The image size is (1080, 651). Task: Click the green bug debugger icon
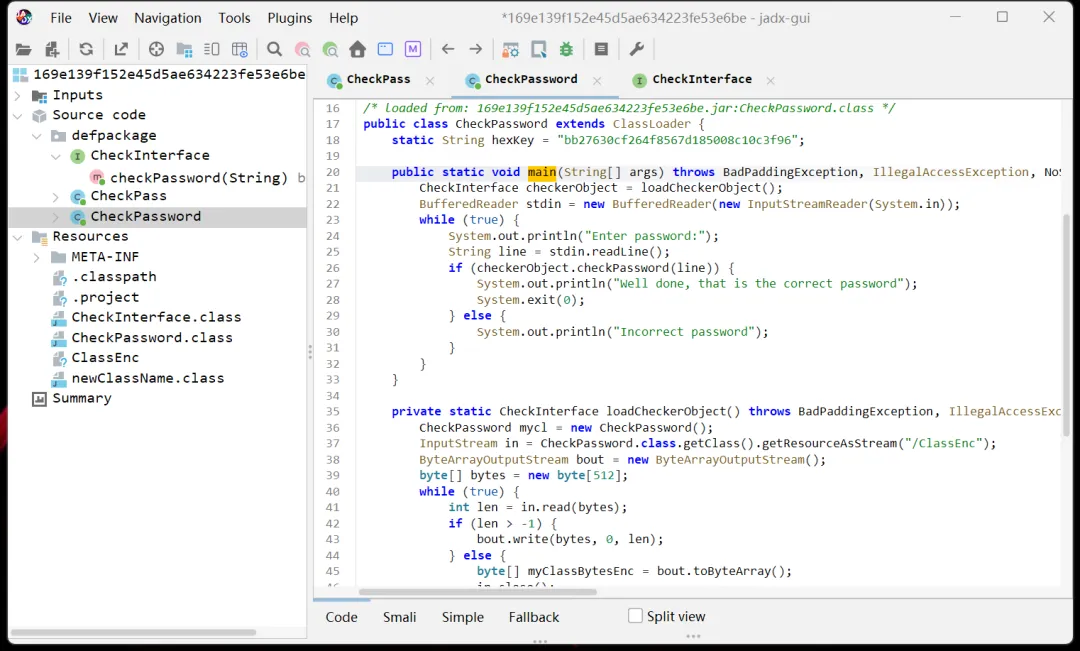tap(567, 49)
